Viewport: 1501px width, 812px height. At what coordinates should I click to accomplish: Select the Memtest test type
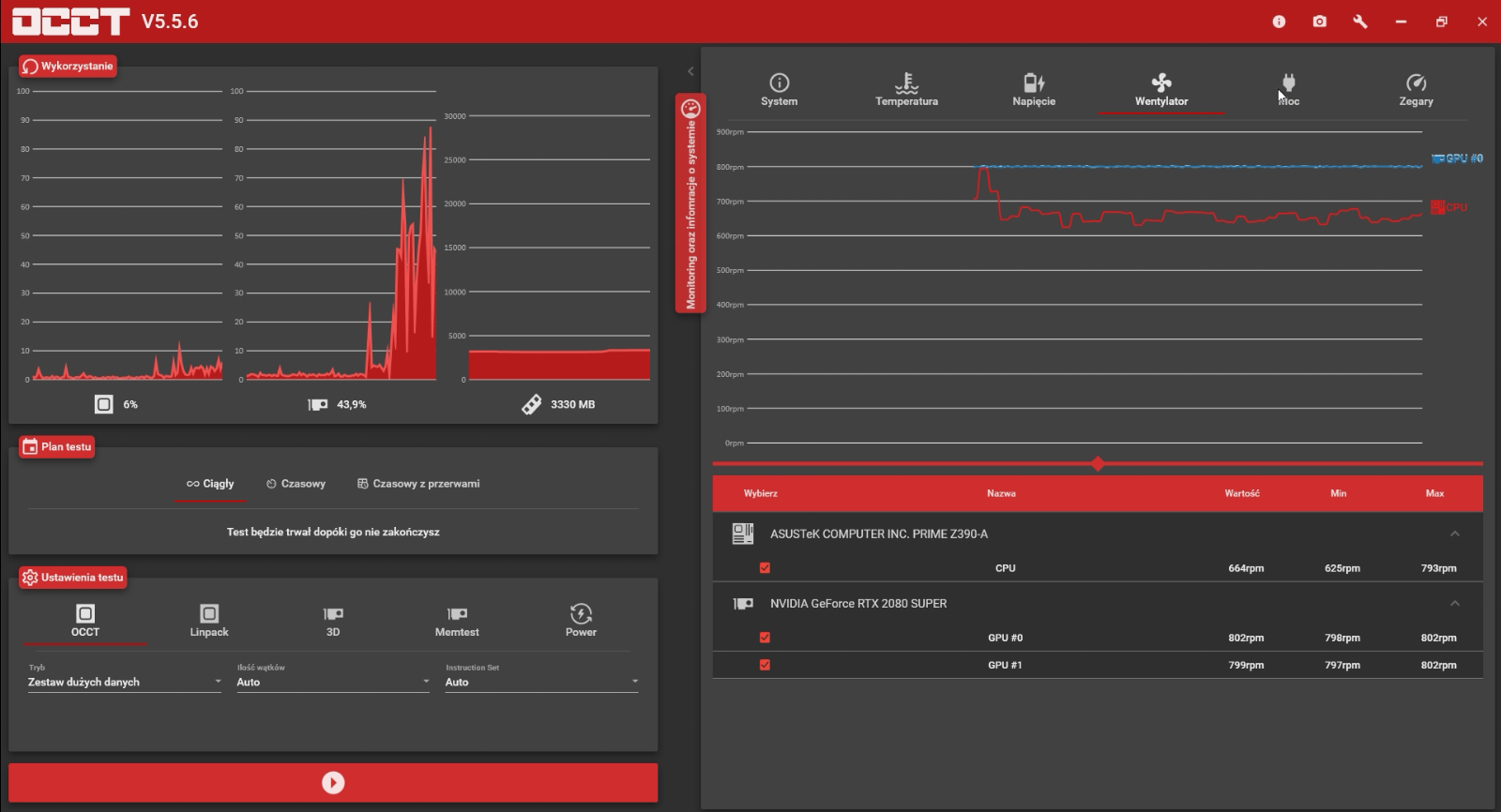[457, 622]
